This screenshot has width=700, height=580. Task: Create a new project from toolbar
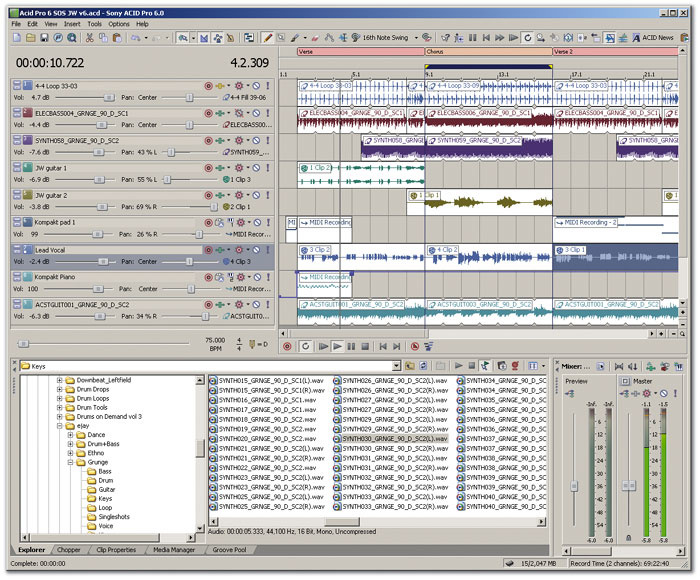point(17,38)
